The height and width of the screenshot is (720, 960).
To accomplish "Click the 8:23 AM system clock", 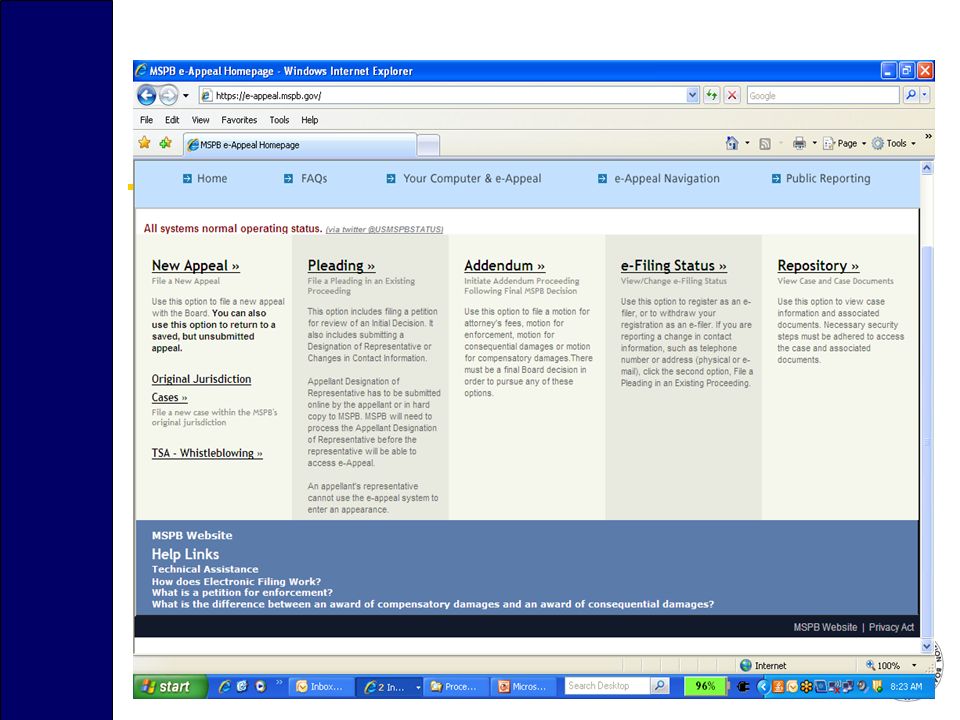I will [x=907, y=687].
